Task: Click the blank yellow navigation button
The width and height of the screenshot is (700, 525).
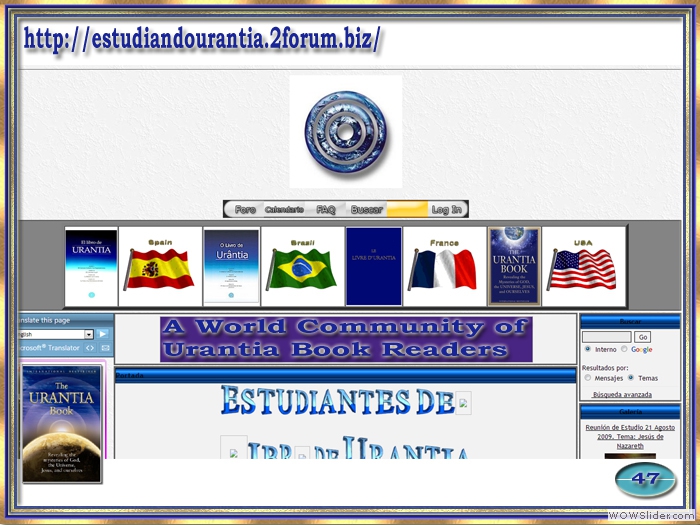Action: (x=407, y=209)
